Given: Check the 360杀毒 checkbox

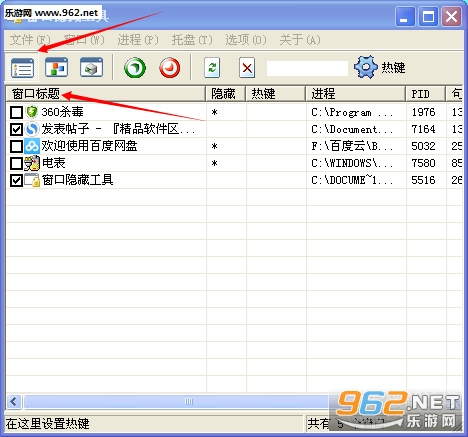Looking at the screenshot, I should [x=16, y=112].
